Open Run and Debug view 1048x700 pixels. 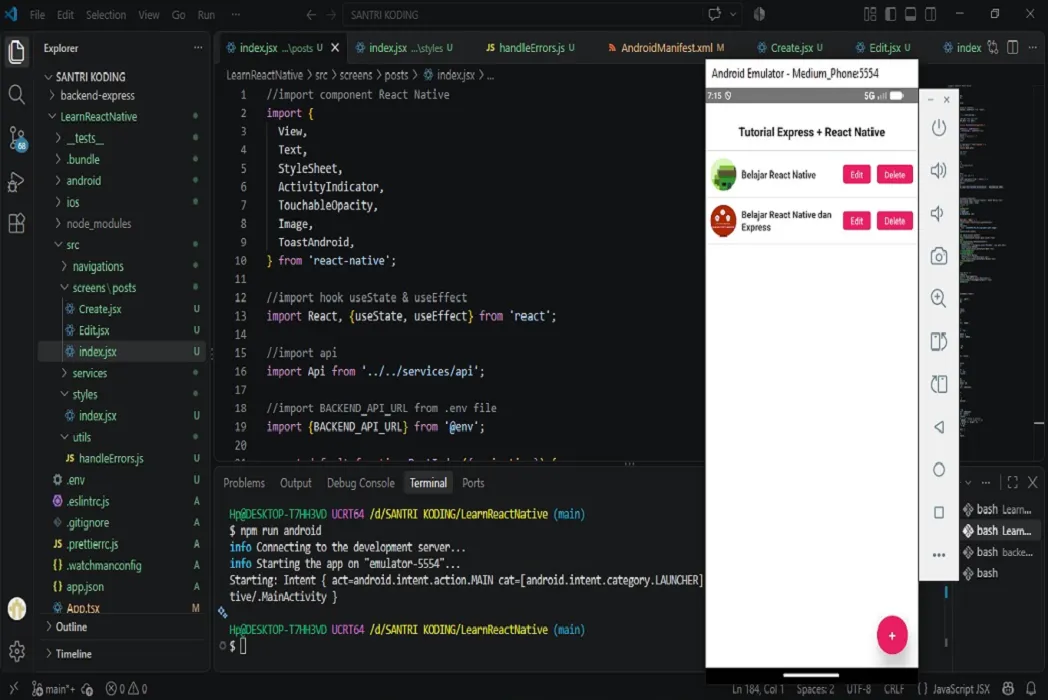pyautogui.click(x=17, y=181)
